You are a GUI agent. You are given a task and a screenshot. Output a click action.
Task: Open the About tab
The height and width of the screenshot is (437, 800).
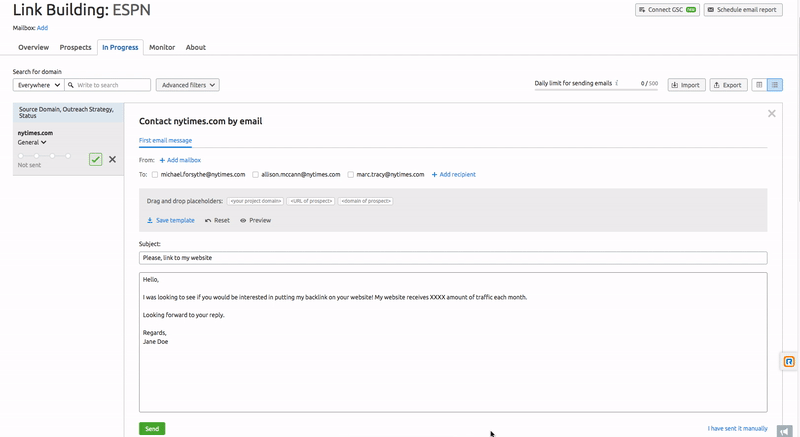[196, 47]
